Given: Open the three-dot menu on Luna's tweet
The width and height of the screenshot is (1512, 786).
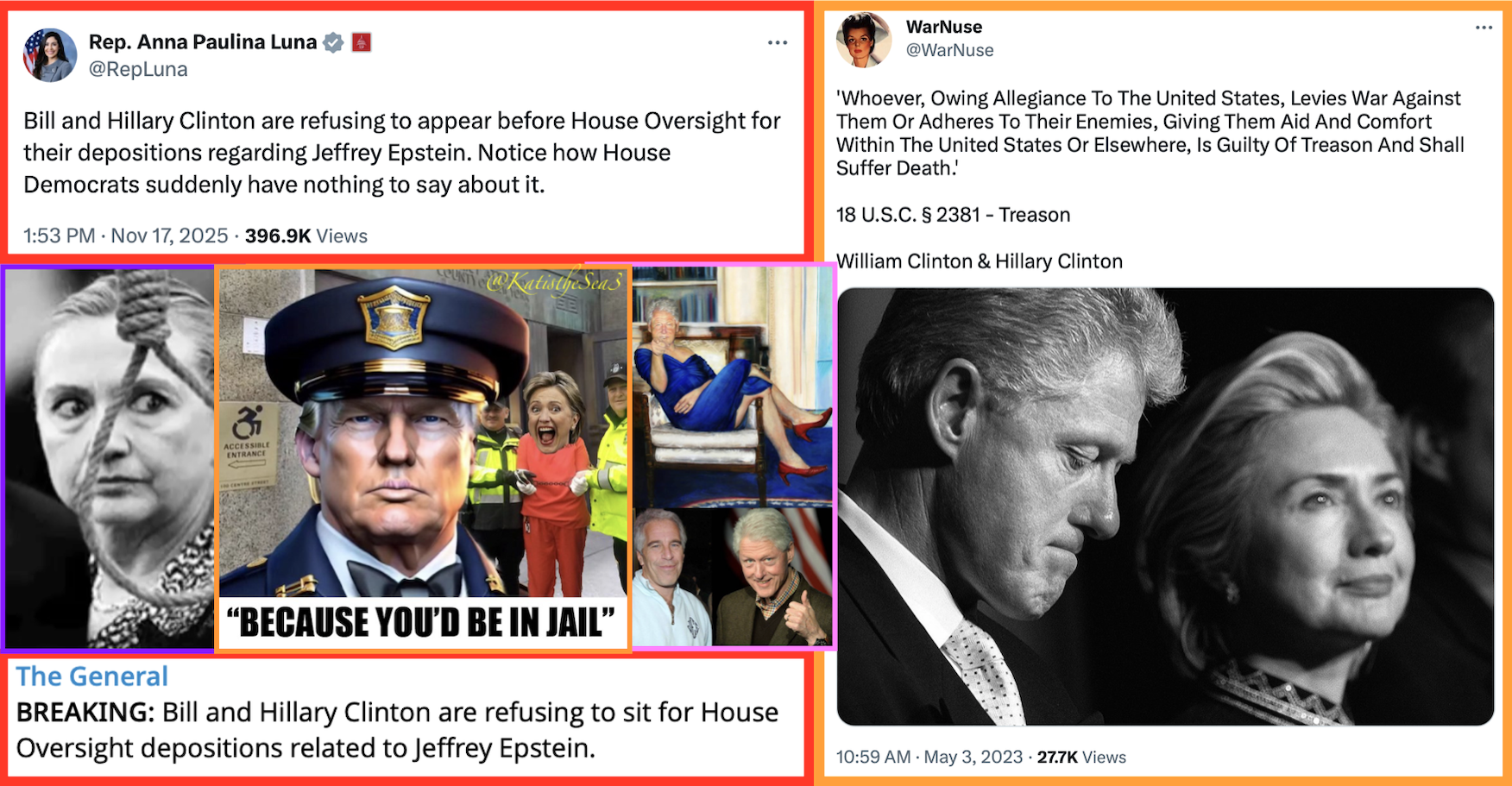Looking at the screenshot, I should [x=778, y=42].
